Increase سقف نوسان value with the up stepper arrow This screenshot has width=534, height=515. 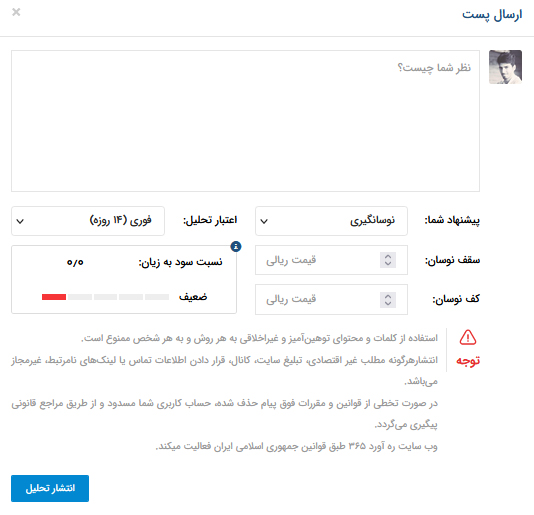(388, 256)
